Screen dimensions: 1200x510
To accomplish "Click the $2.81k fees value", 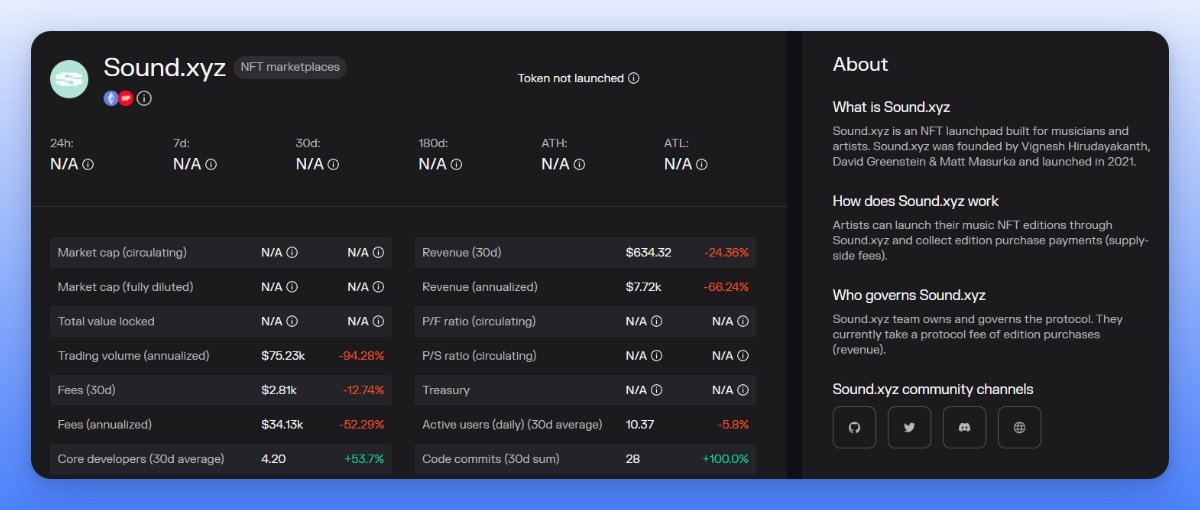I will (277, 390).
